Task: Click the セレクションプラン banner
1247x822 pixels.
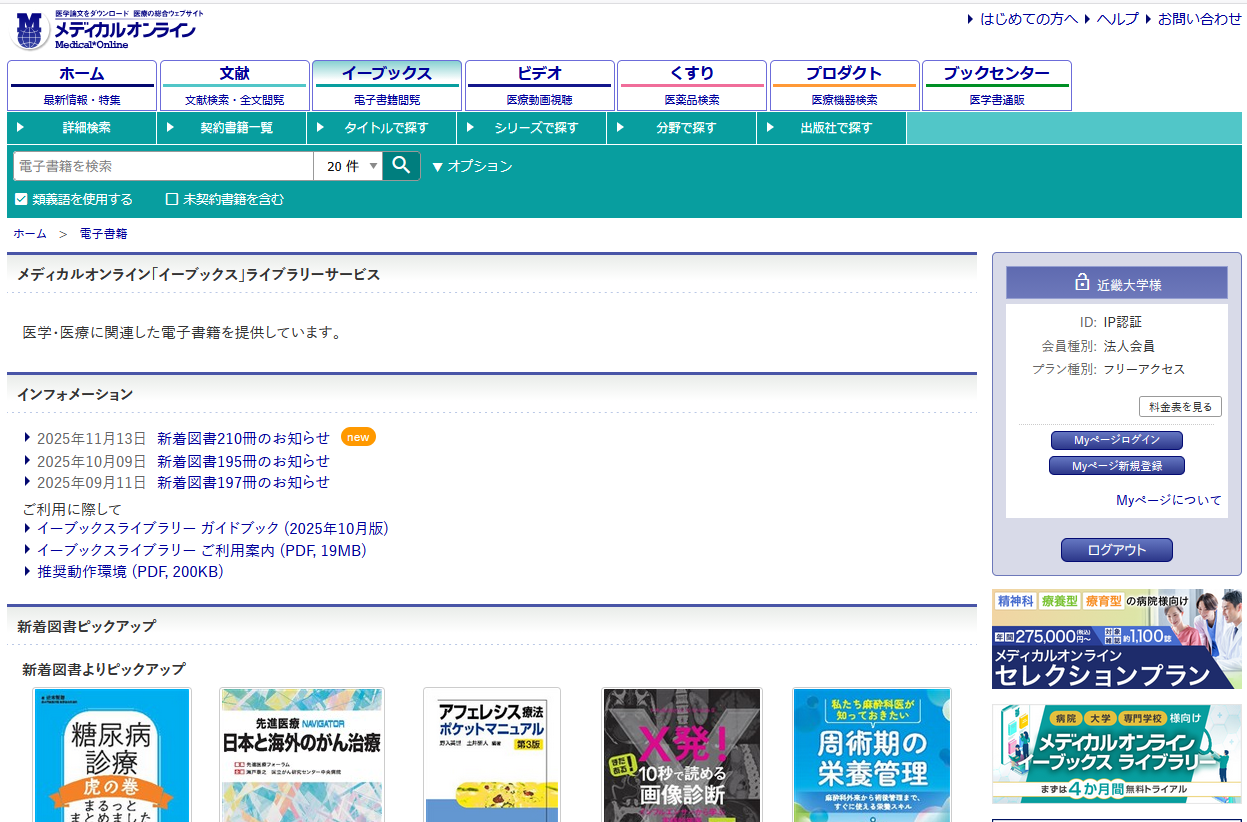Action: 1116,639
